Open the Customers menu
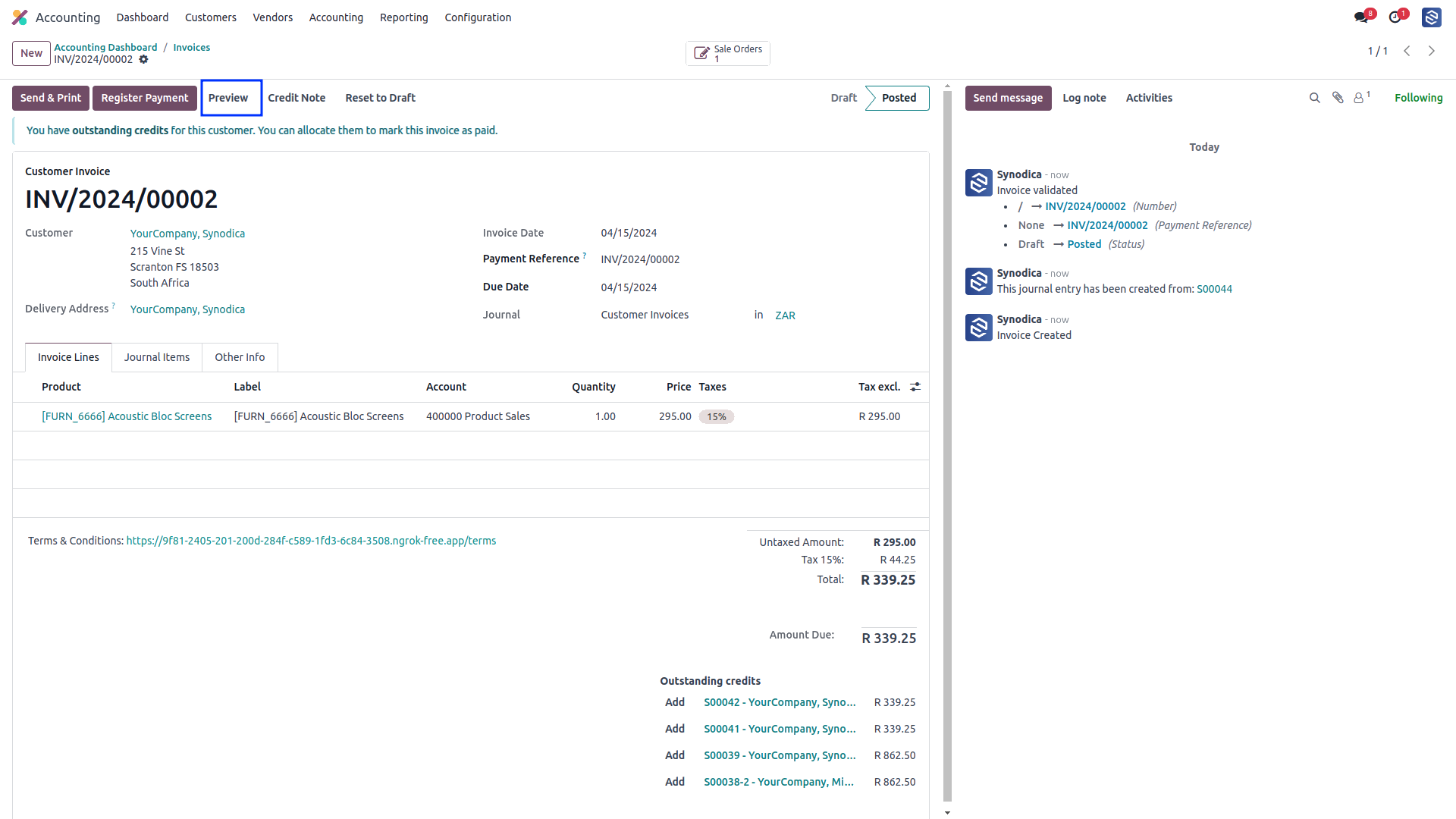Image resolution: width=1456 pixels, height=819 pixels. point(211,17)
